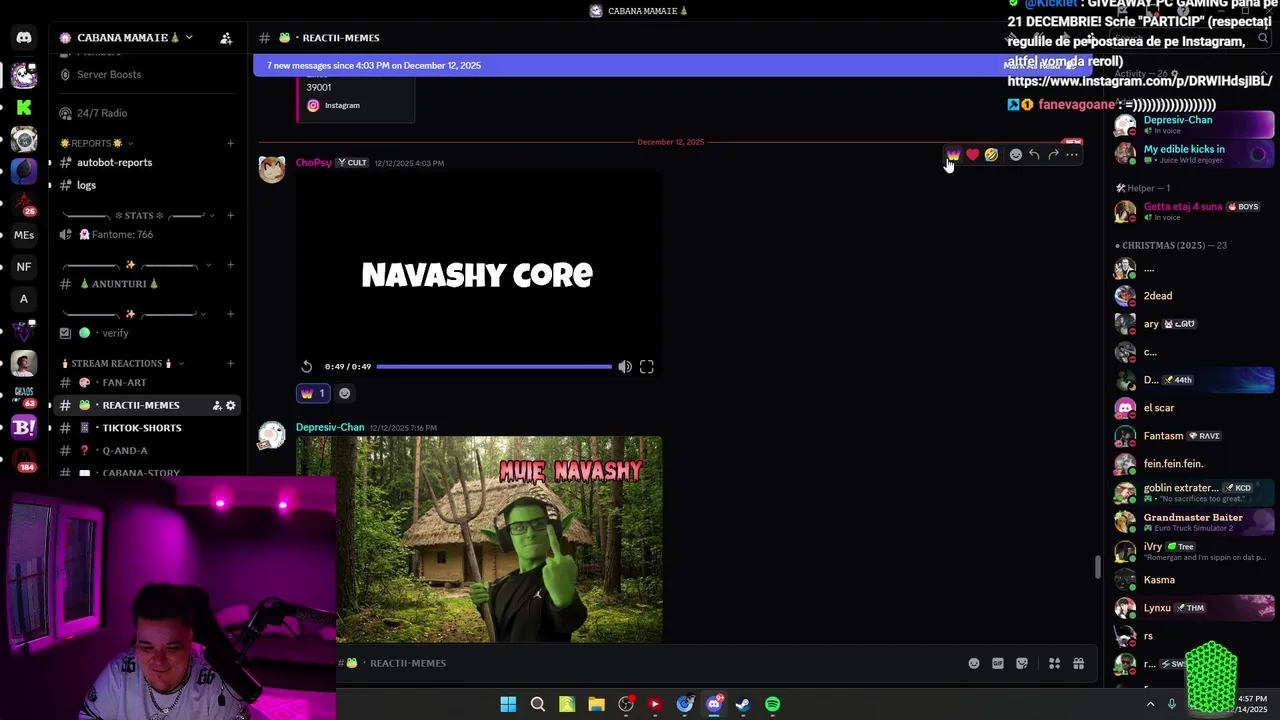Open REACTII-MEMES channel settings gear

click(231, 405)
